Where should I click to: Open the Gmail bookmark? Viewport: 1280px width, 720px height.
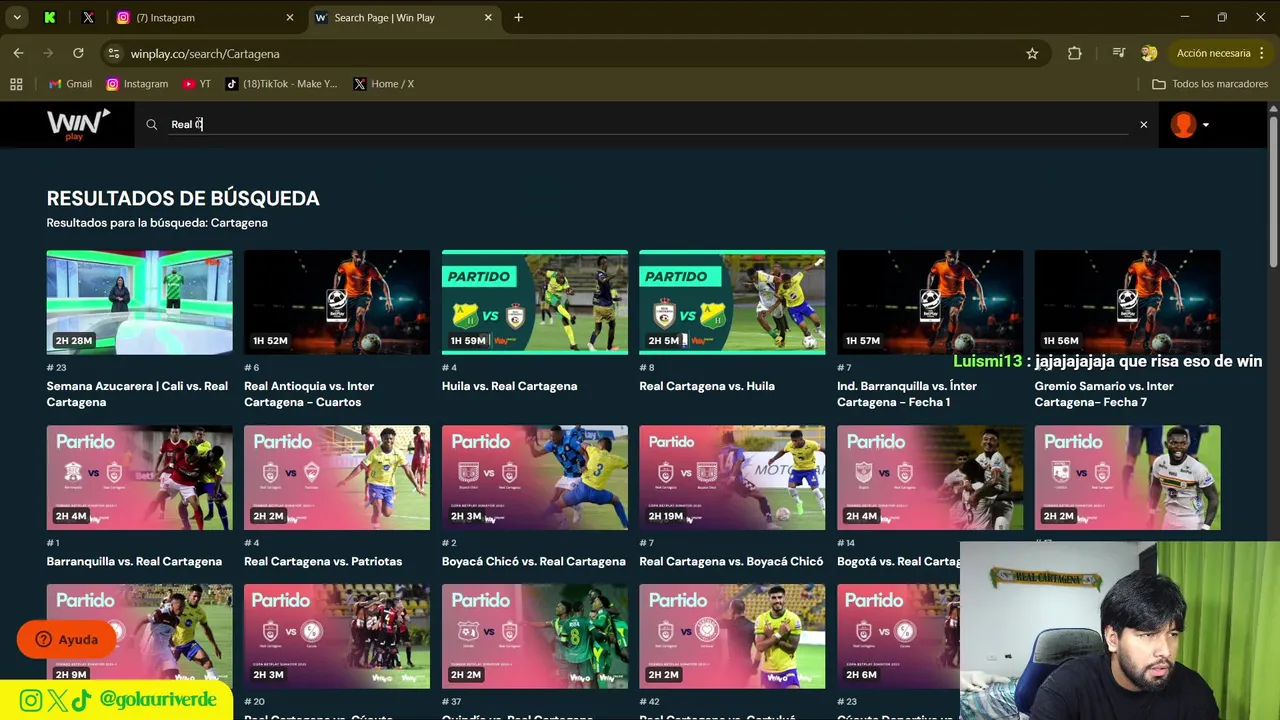coord(70,84)
